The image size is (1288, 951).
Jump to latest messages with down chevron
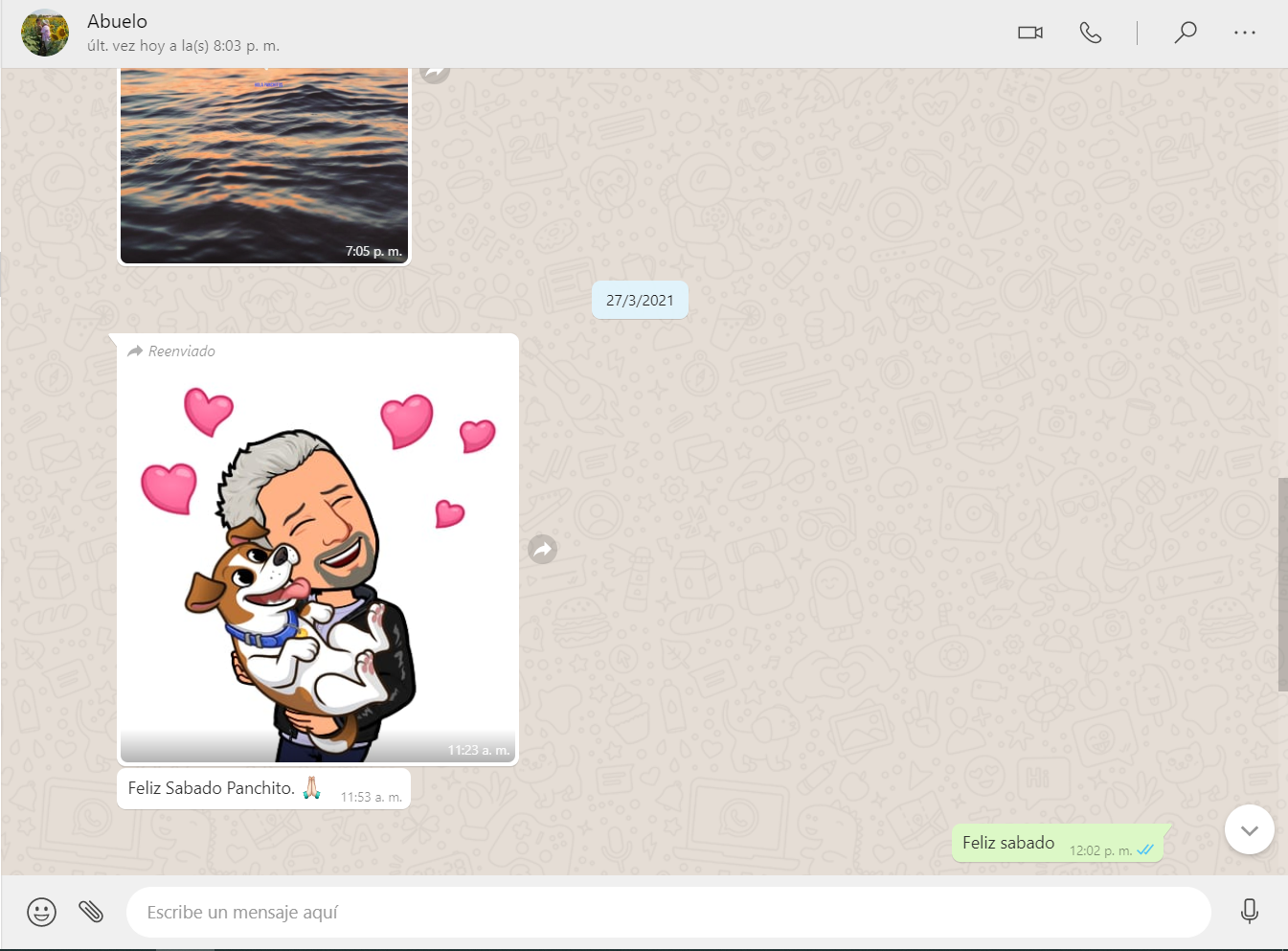1250,829
